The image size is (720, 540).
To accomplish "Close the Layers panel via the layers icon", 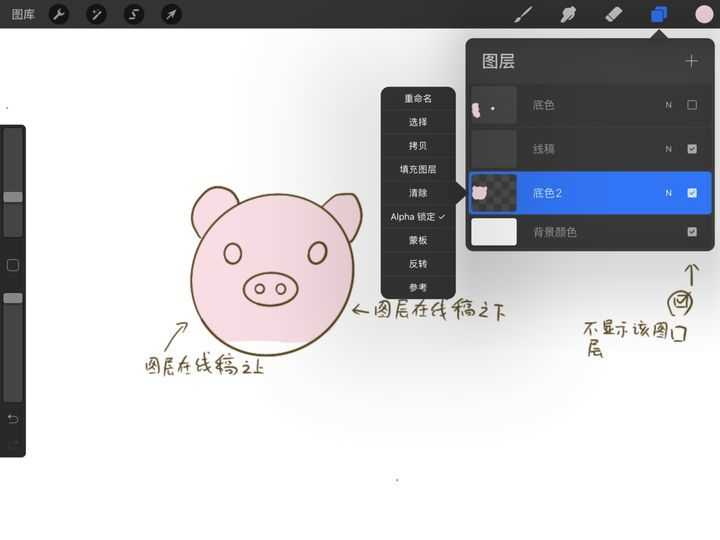I will coord(659,14).
